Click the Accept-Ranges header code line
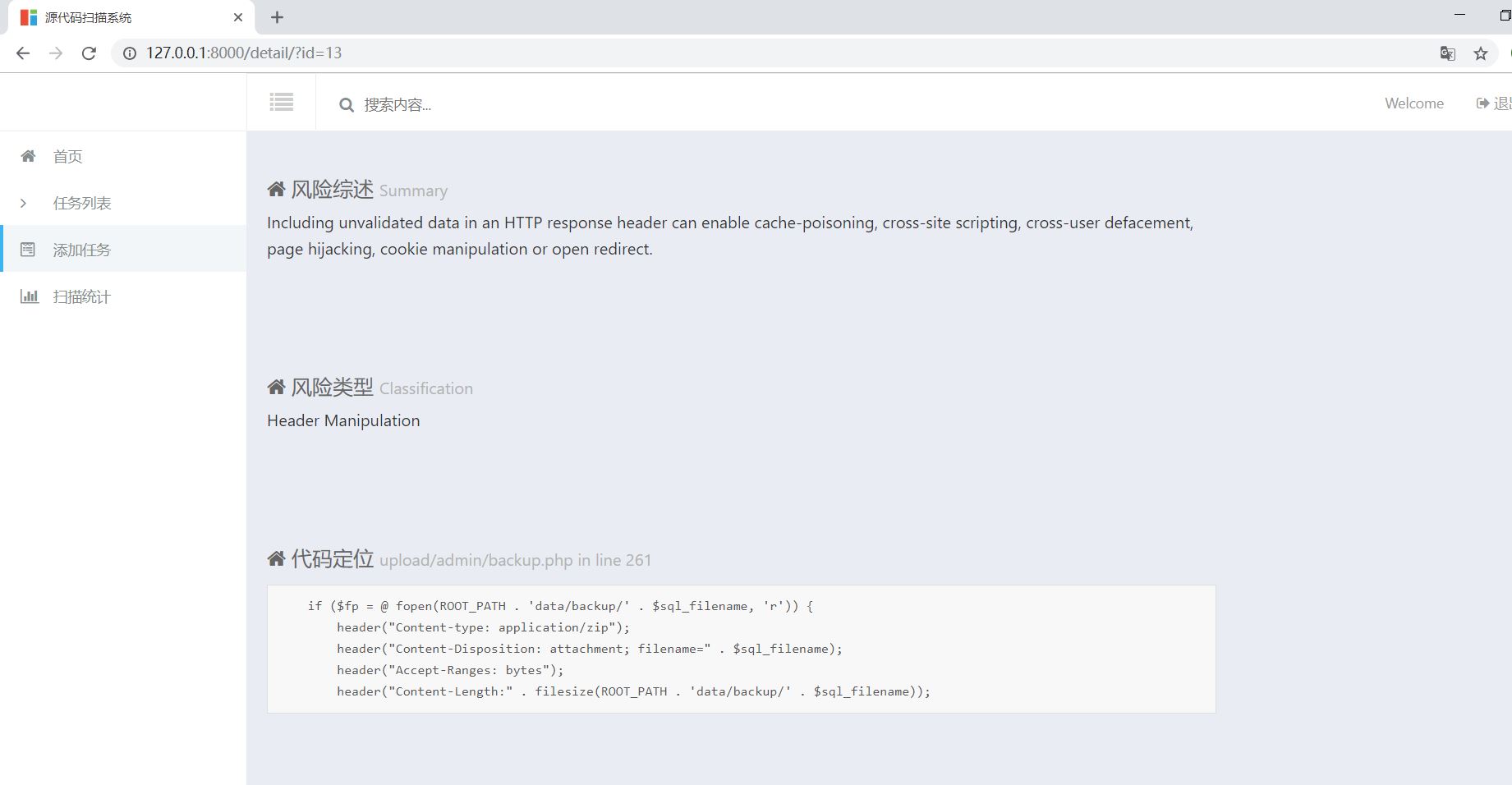The image size is (1512, 785). coord(450,670)
